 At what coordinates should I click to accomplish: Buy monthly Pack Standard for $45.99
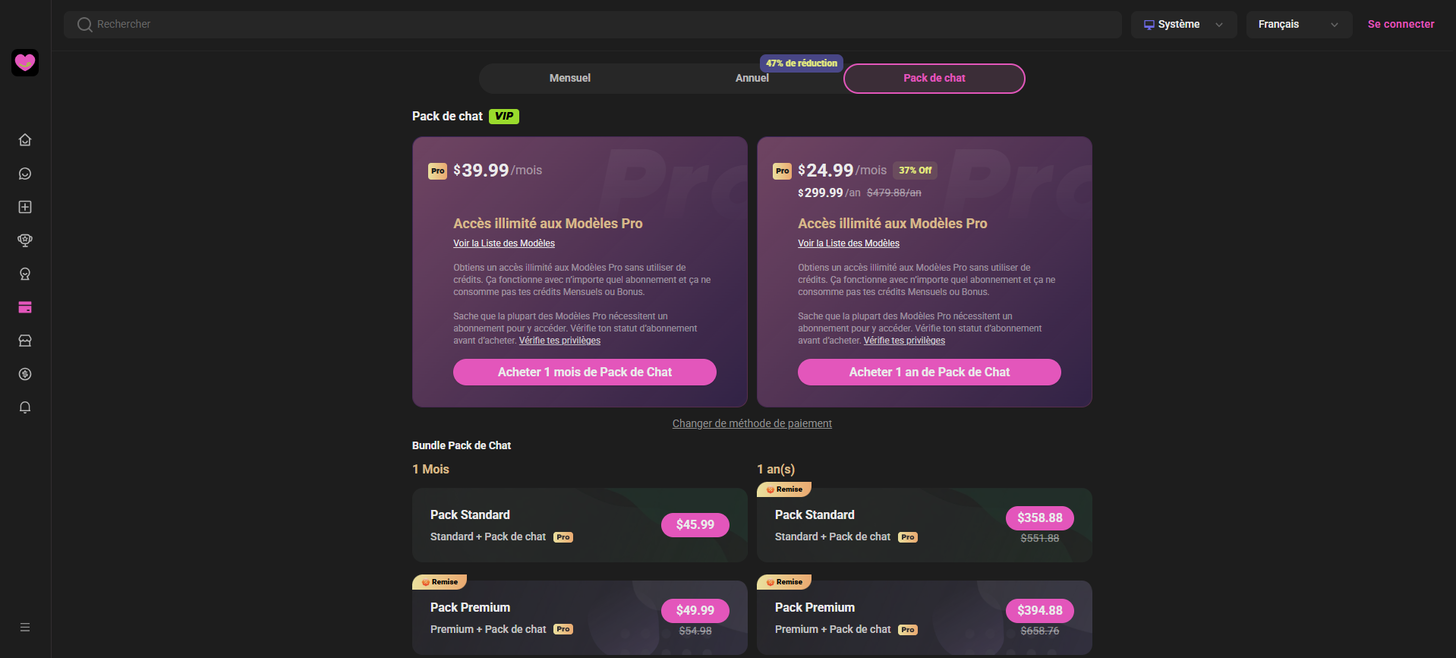coord(695,524)
